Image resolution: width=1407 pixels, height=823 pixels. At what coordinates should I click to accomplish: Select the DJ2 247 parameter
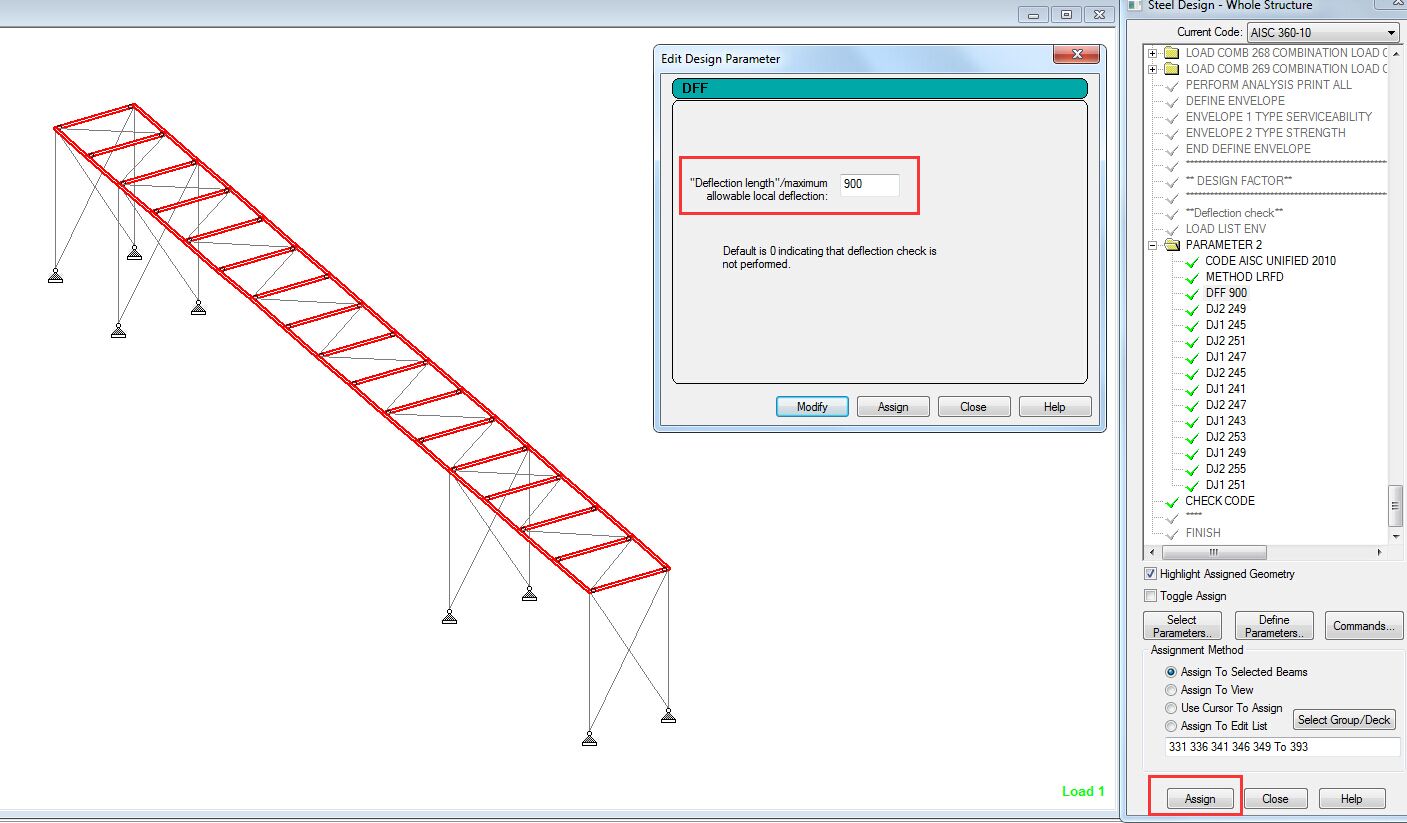pyautogui.click(x=1225, y=405)
